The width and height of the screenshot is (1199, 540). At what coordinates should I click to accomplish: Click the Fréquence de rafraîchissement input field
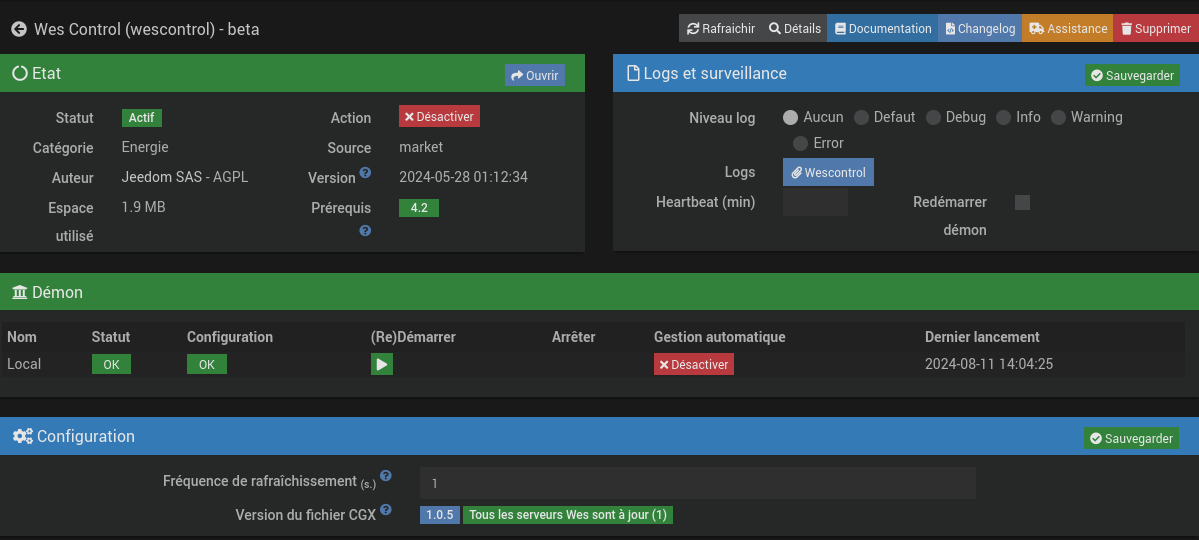pyautogui.click(x=697, y=483)
